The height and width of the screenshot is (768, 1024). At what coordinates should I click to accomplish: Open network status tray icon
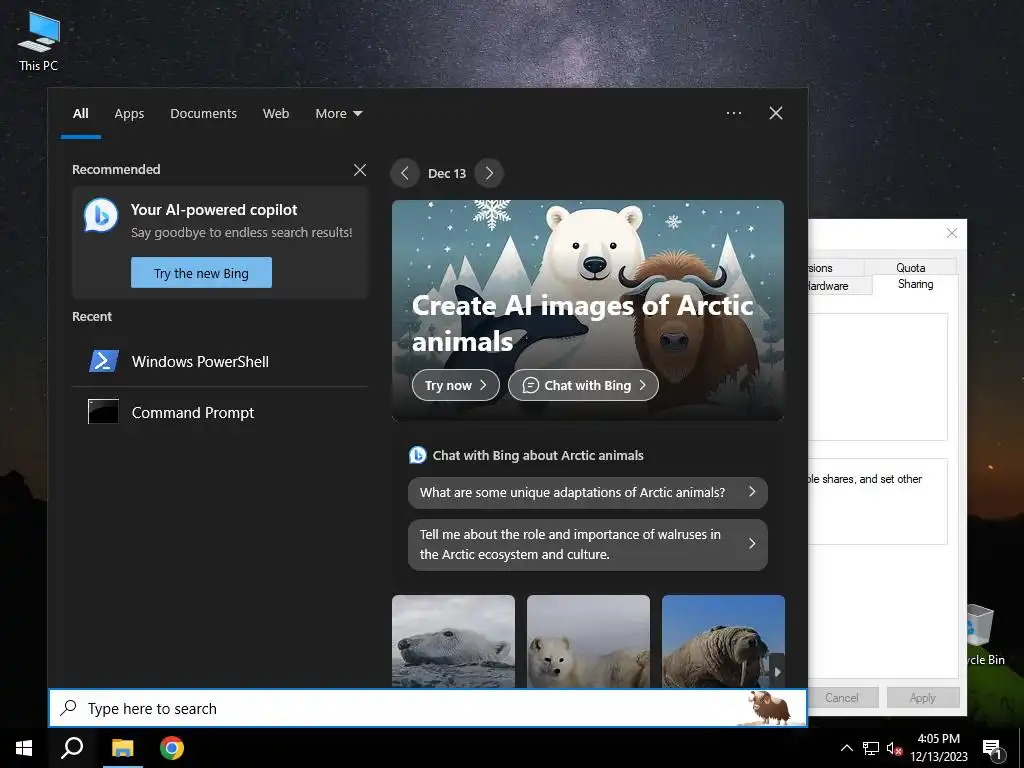(871, 748)
